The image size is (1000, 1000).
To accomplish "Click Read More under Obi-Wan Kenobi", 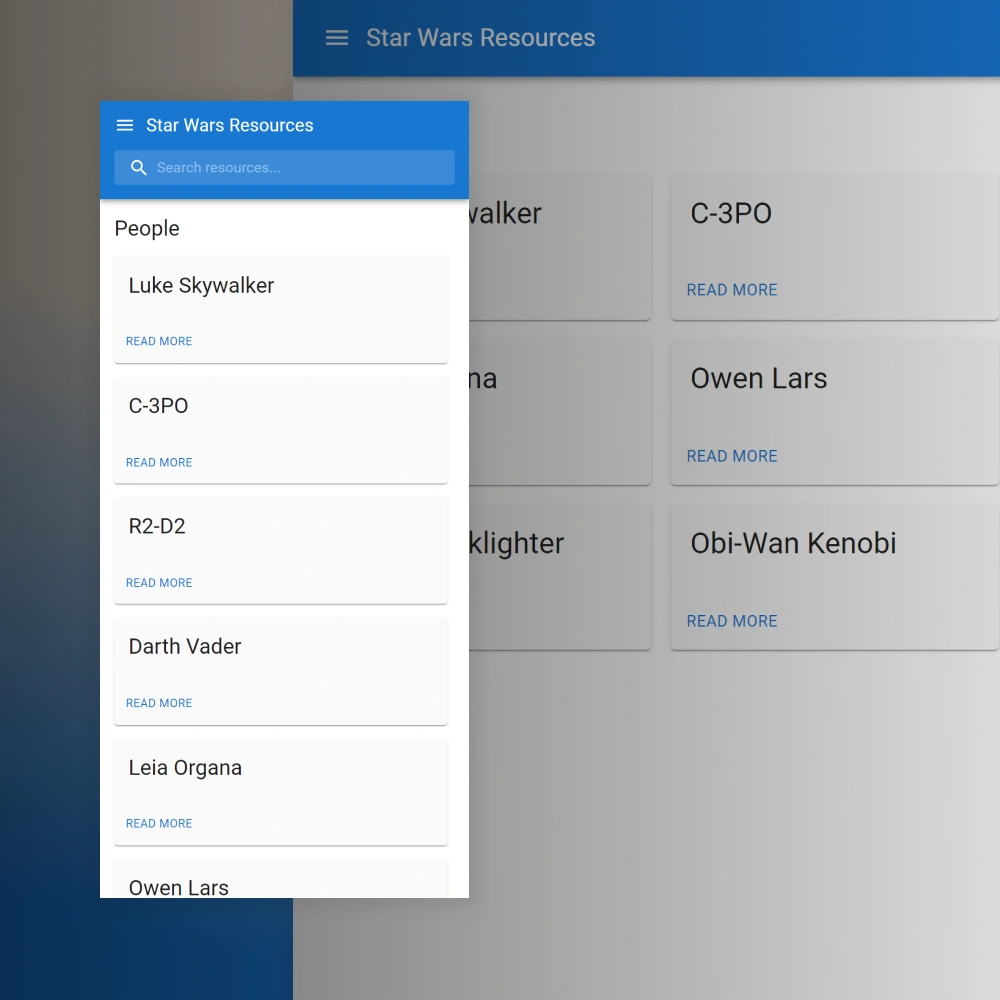I will pyautogui.click(x=732, y=621).
